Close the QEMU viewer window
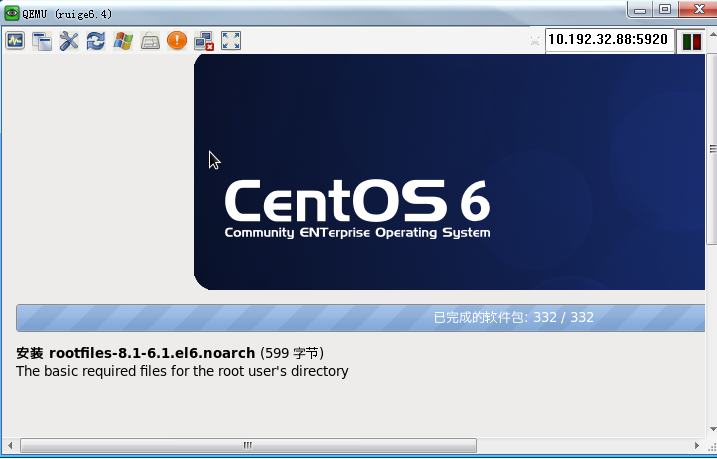 pyautogui.click(x=698, y=10)
